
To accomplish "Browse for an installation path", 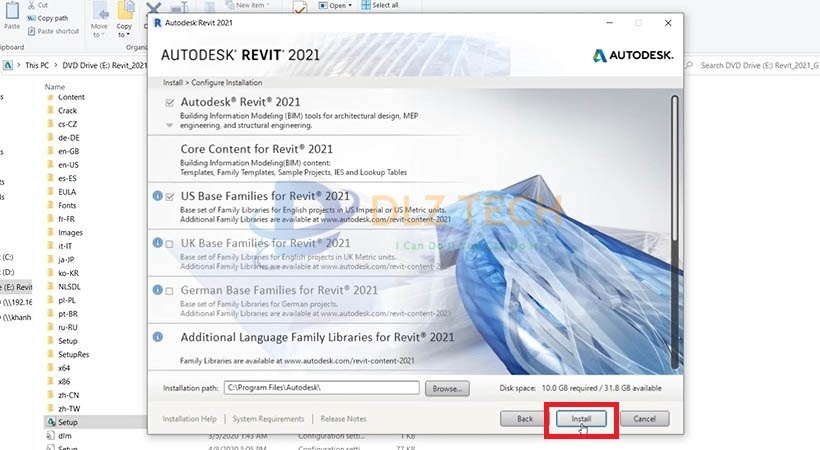I will pyautogui.click(x=447, y=388).
